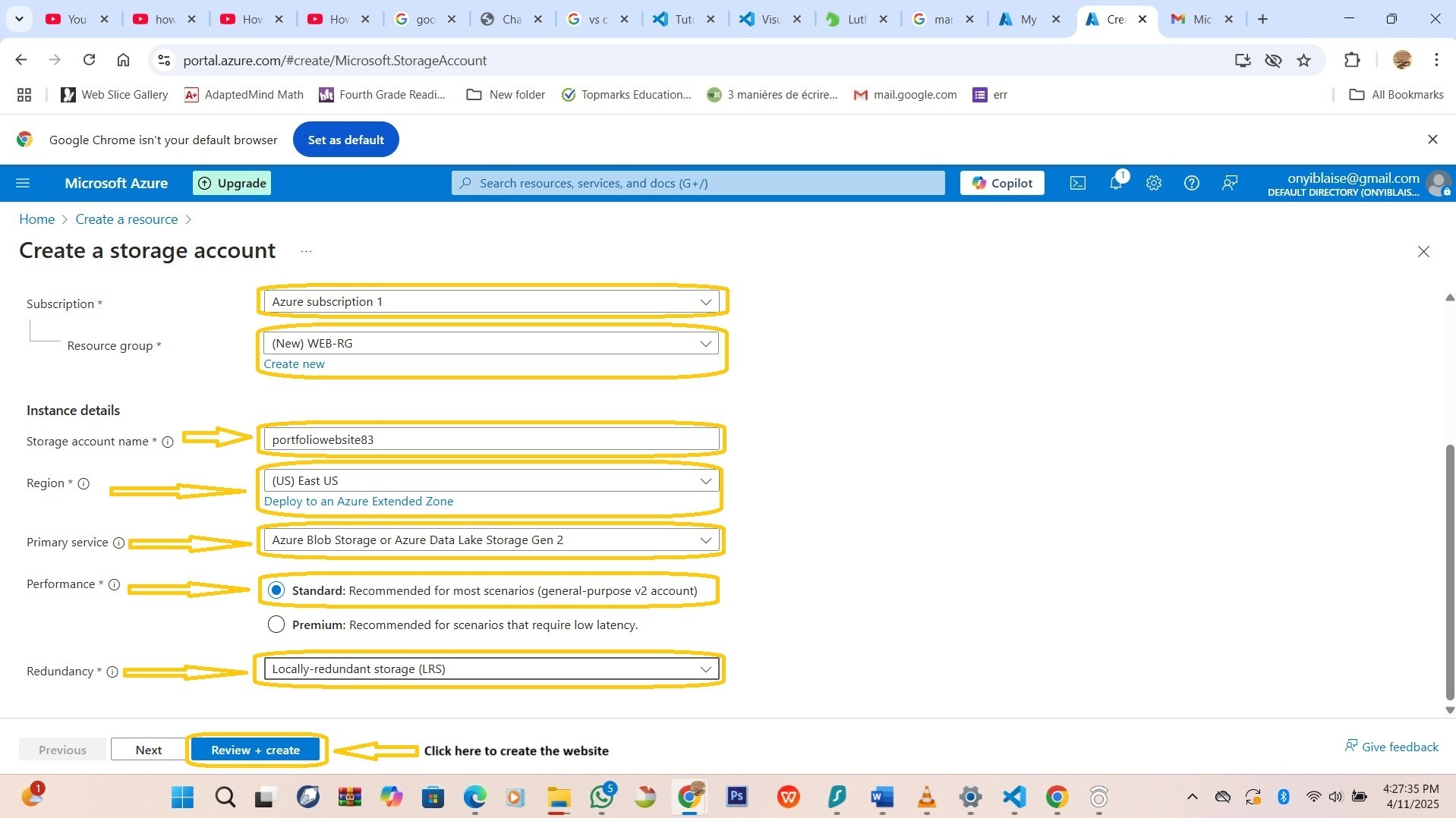Viewport: 1456px width, 818px height.
Task: Go to browser home page
Action: point(123,60)
